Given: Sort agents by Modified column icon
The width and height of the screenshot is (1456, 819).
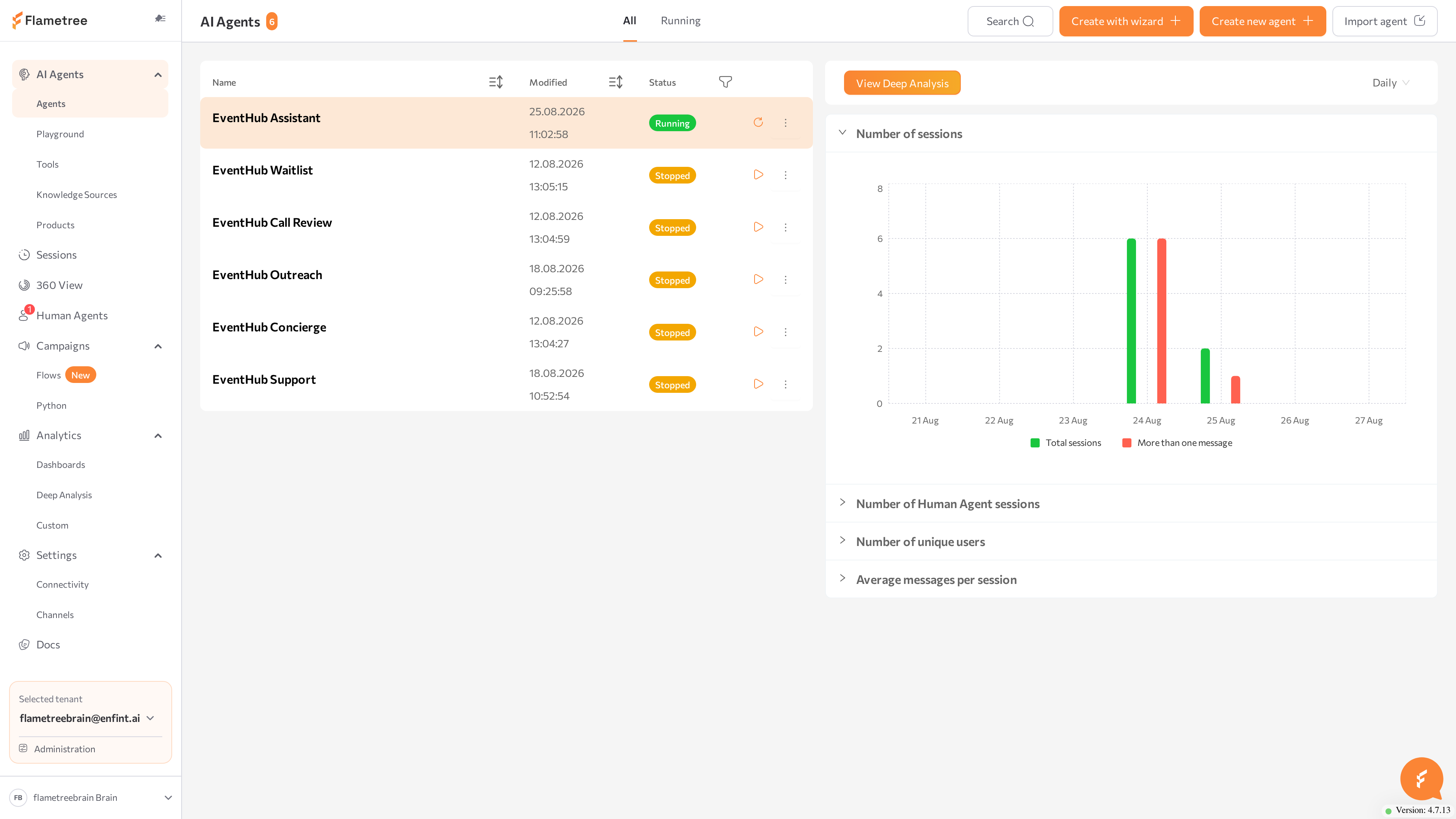Looking at the screenshot, I should [x=615, y=83].
